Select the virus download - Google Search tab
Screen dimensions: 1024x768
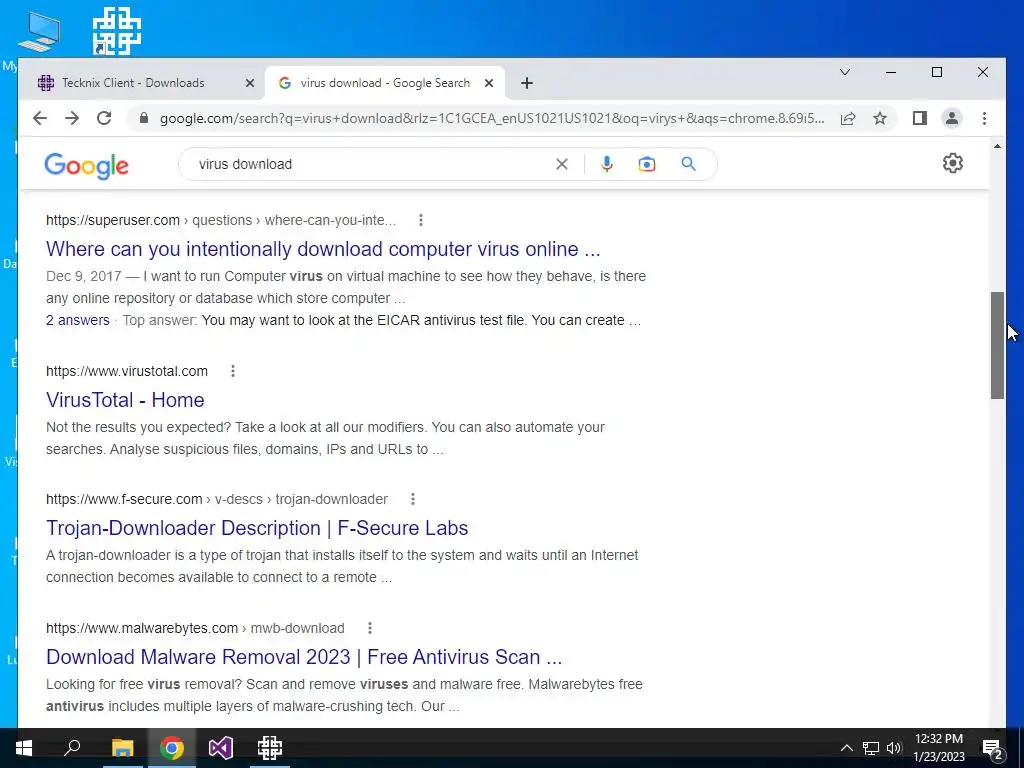point(385,83)
